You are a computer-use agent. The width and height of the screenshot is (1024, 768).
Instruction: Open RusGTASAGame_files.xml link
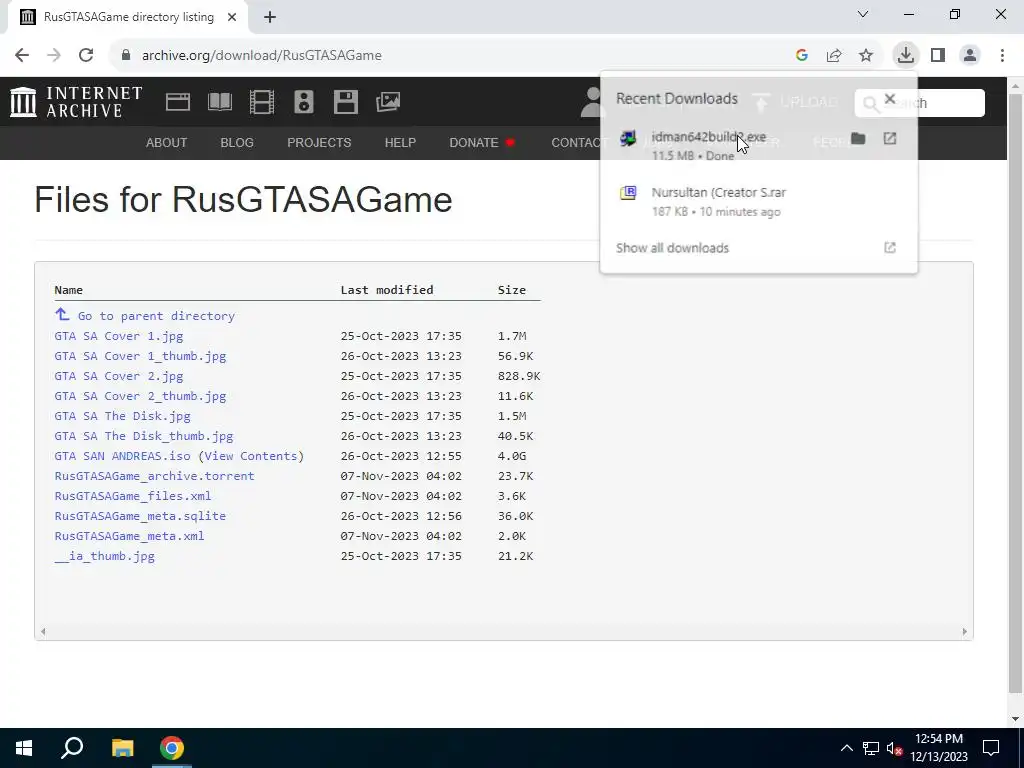pyautogui.click(x=133, y=496)
